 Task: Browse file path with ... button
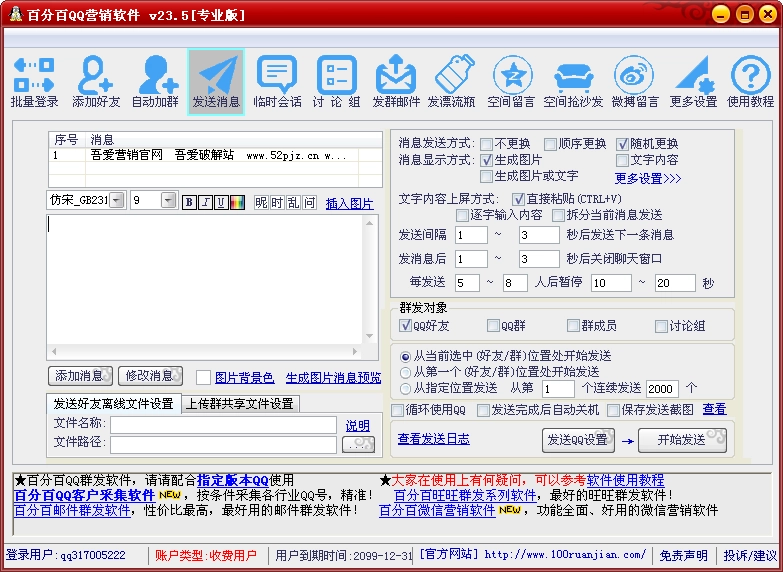click(358, 445)
